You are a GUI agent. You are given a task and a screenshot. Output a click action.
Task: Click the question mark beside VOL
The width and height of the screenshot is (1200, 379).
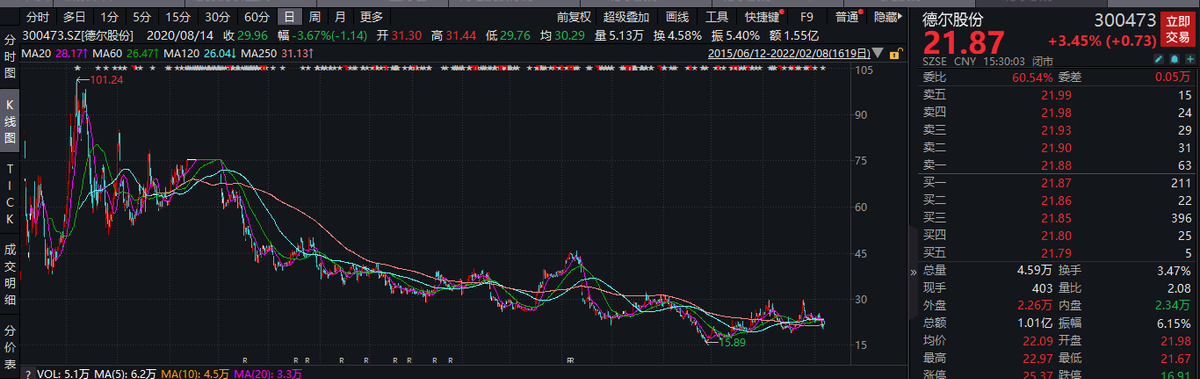tap(28, 373)
